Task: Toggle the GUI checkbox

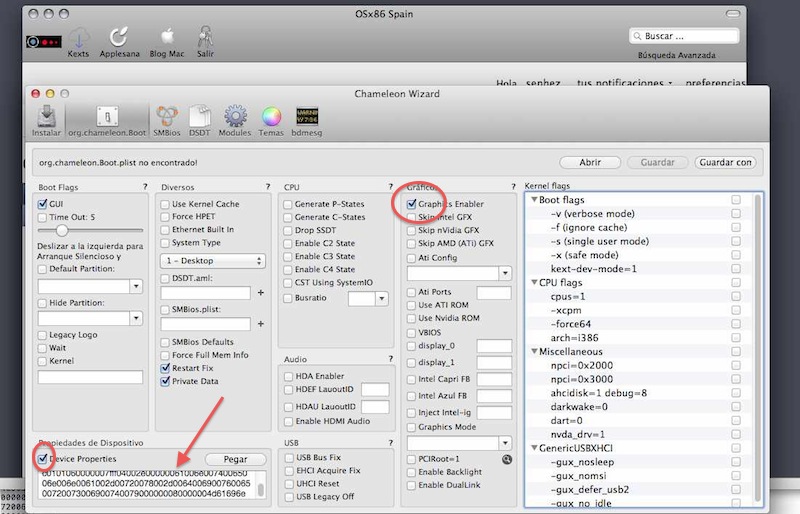Action: click(42, 204)
